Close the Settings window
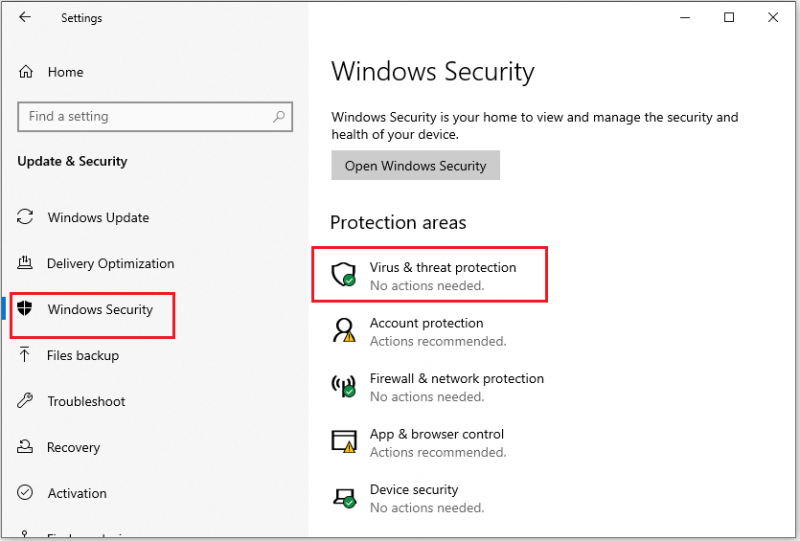This screenshot has width=800, height=541. click(x=773, y=17)
